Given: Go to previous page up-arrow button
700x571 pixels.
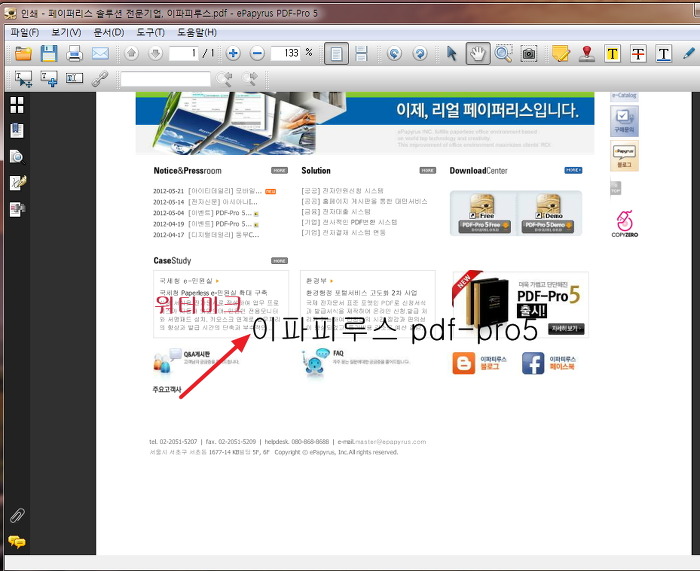Looking at the screenshot, I should pos(131,54).
